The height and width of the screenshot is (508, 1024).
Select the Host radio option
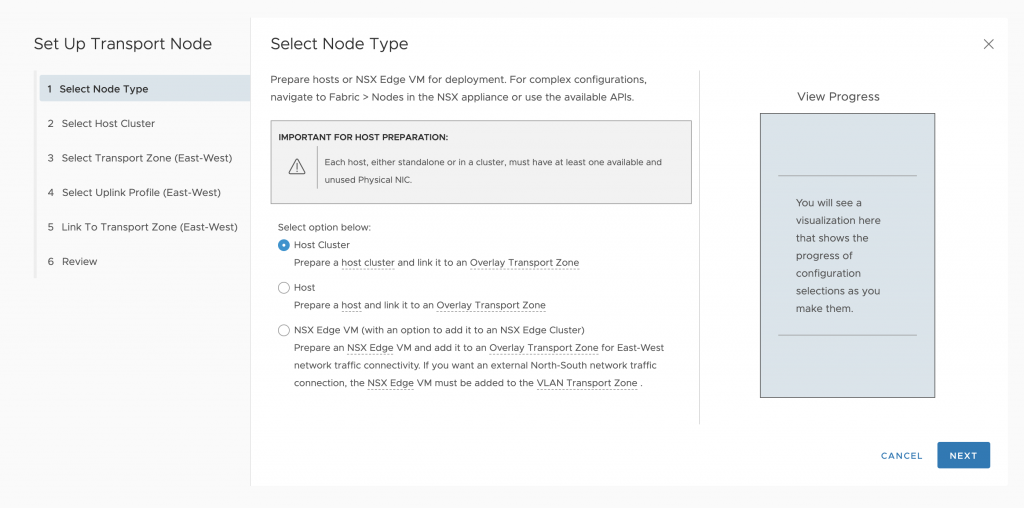coord(283,287)
